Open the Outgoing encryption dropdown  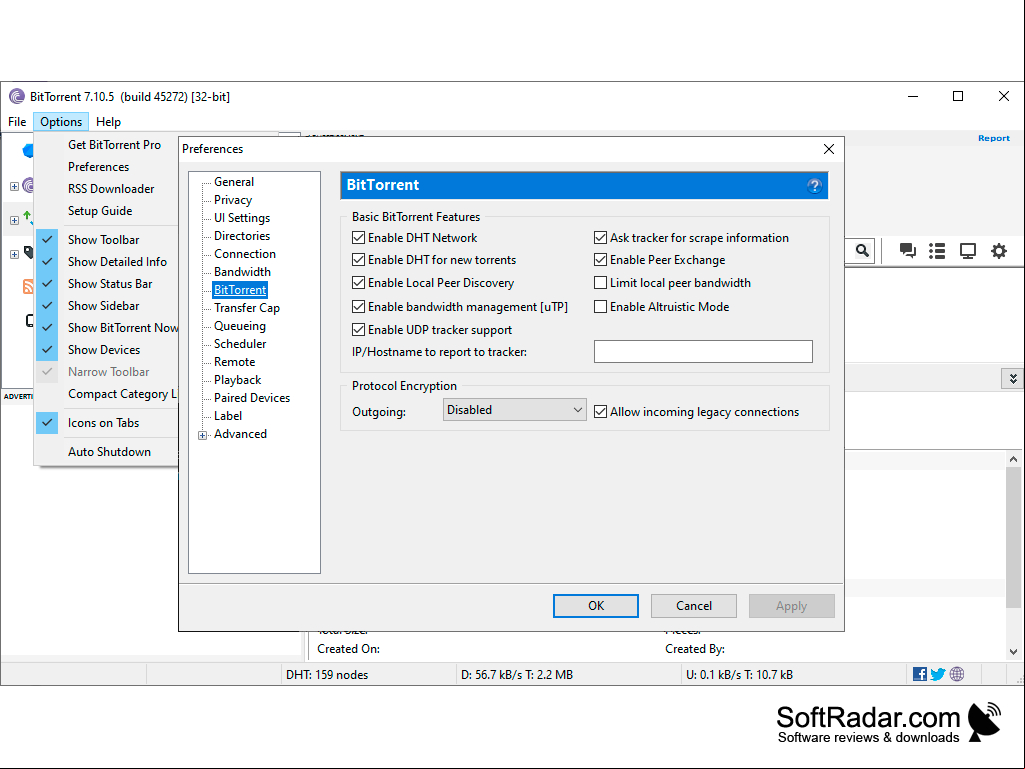click(514, 410)
